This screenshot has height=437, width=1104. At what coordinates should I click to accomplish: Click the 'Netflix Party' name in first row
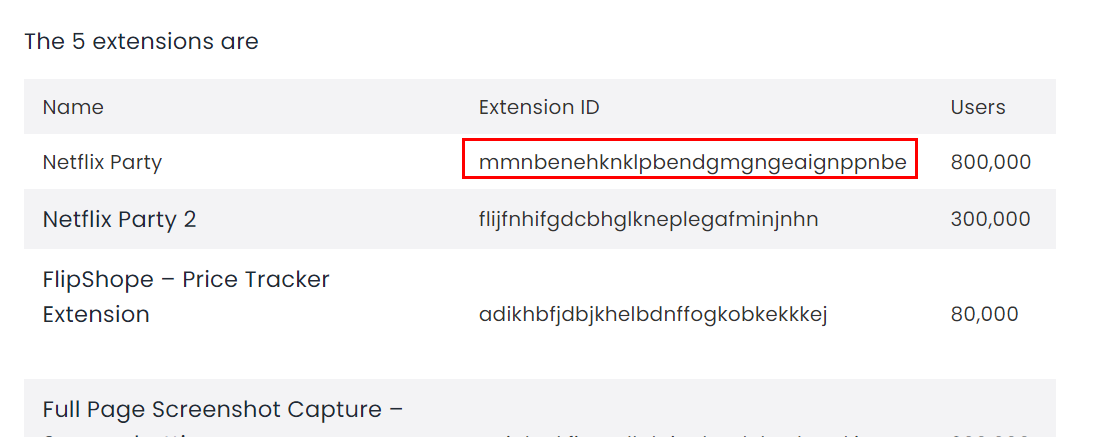pyautogui.click(x=102, y=162)
